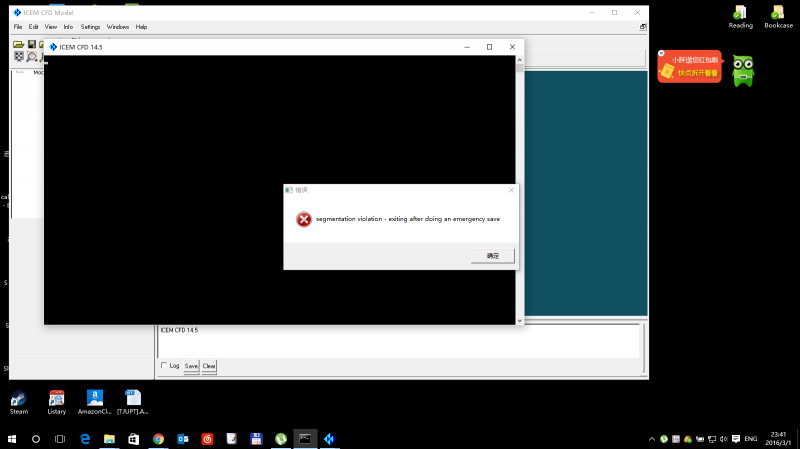This screenshot has height=449, width=800.
Task: Click the Clear button in message panel
Action: (209, 366)
